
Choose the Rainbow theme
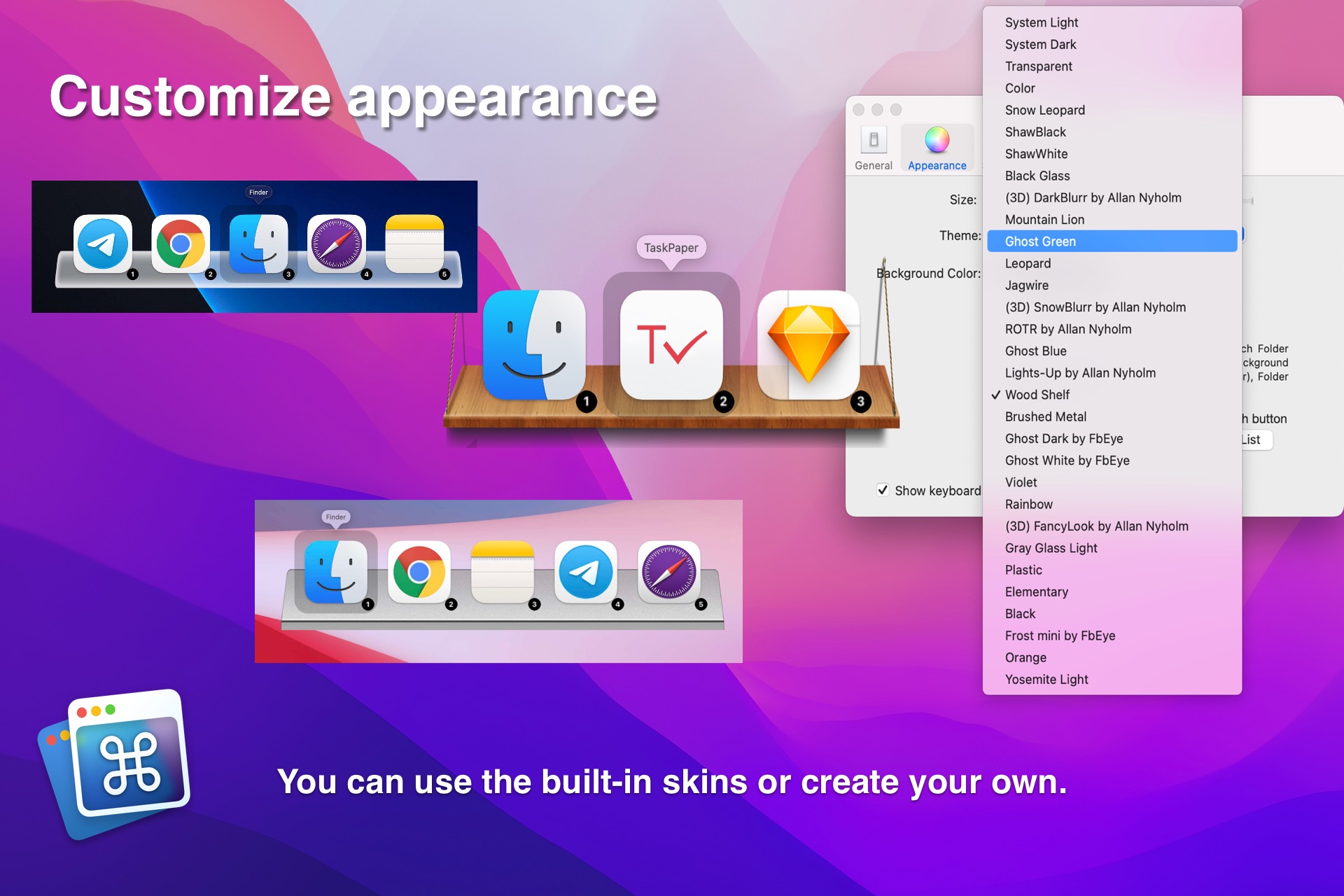click(x=1112, y=504)
